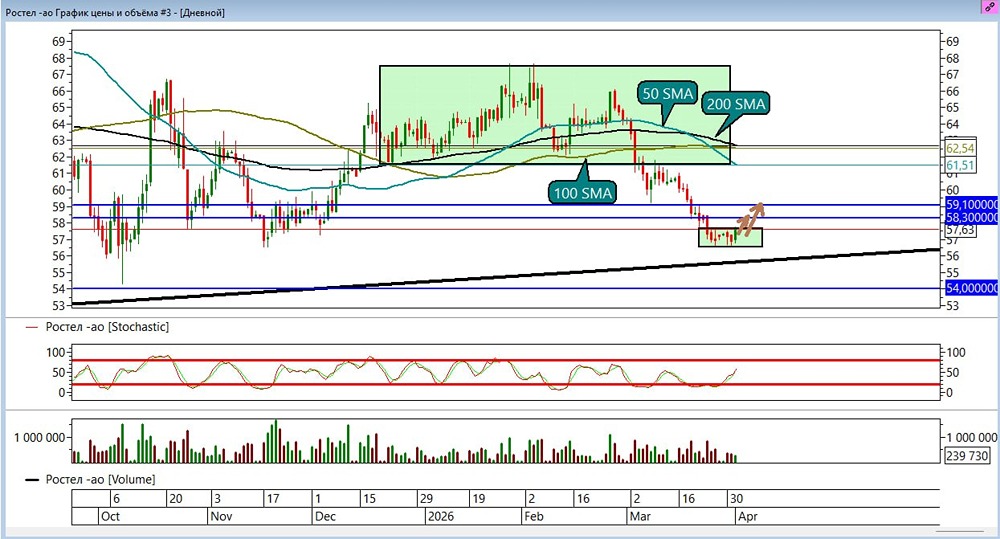Select the window title 'Ростел -ао График цены и объёма #3'
The width and height of the screenshot is (1000, 539).
(x=91, y=12)
